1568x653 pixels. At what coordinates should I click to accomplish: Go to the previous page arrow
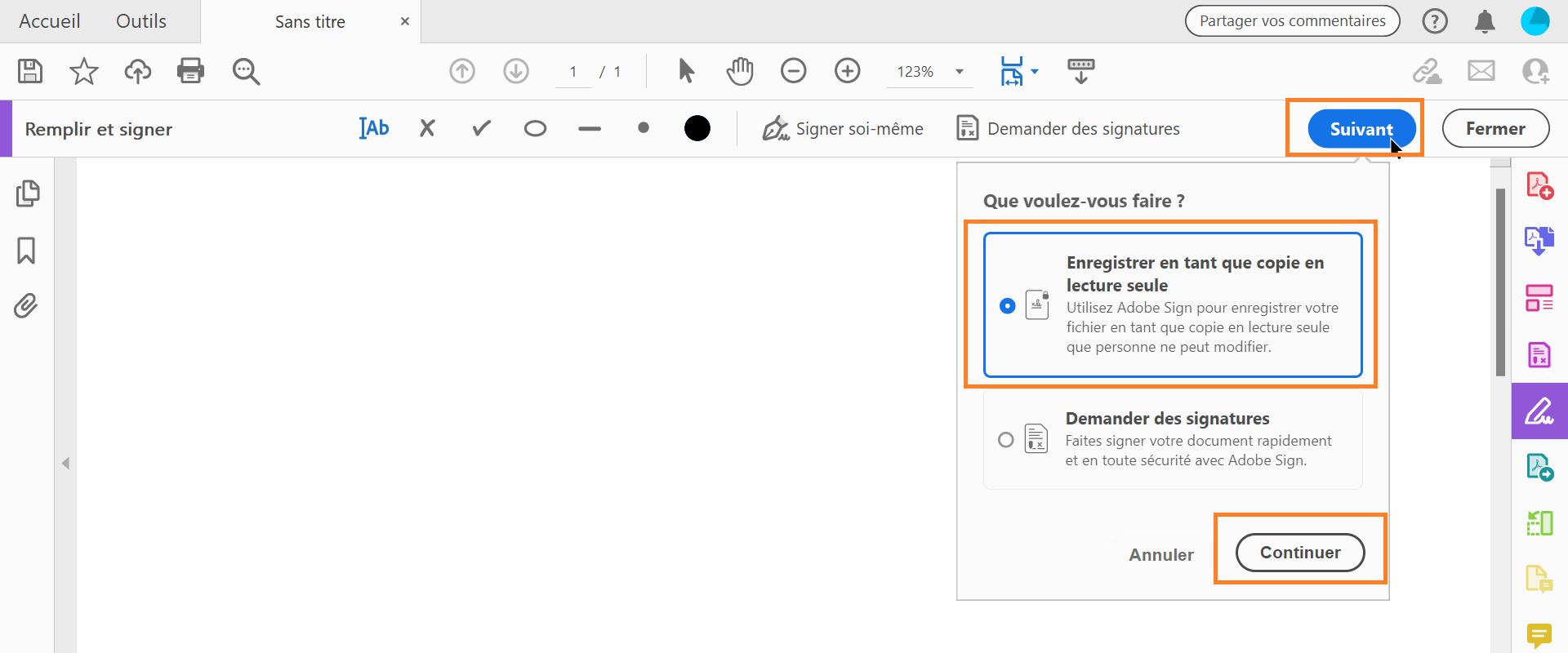tap(462, 71)
